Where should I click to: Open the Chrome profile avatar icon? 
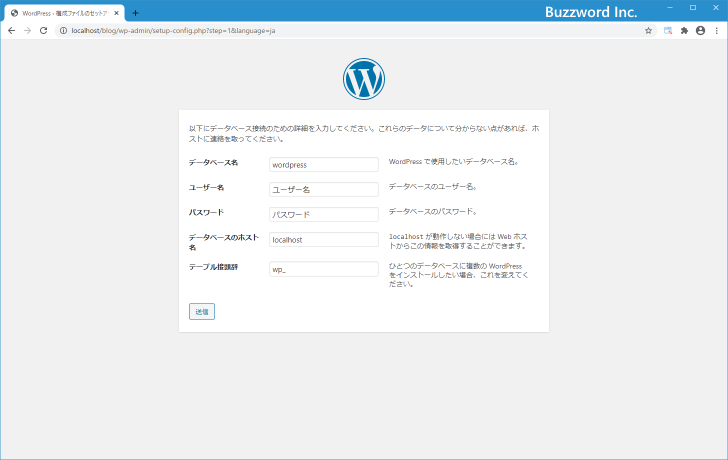[x=700, y=31]
